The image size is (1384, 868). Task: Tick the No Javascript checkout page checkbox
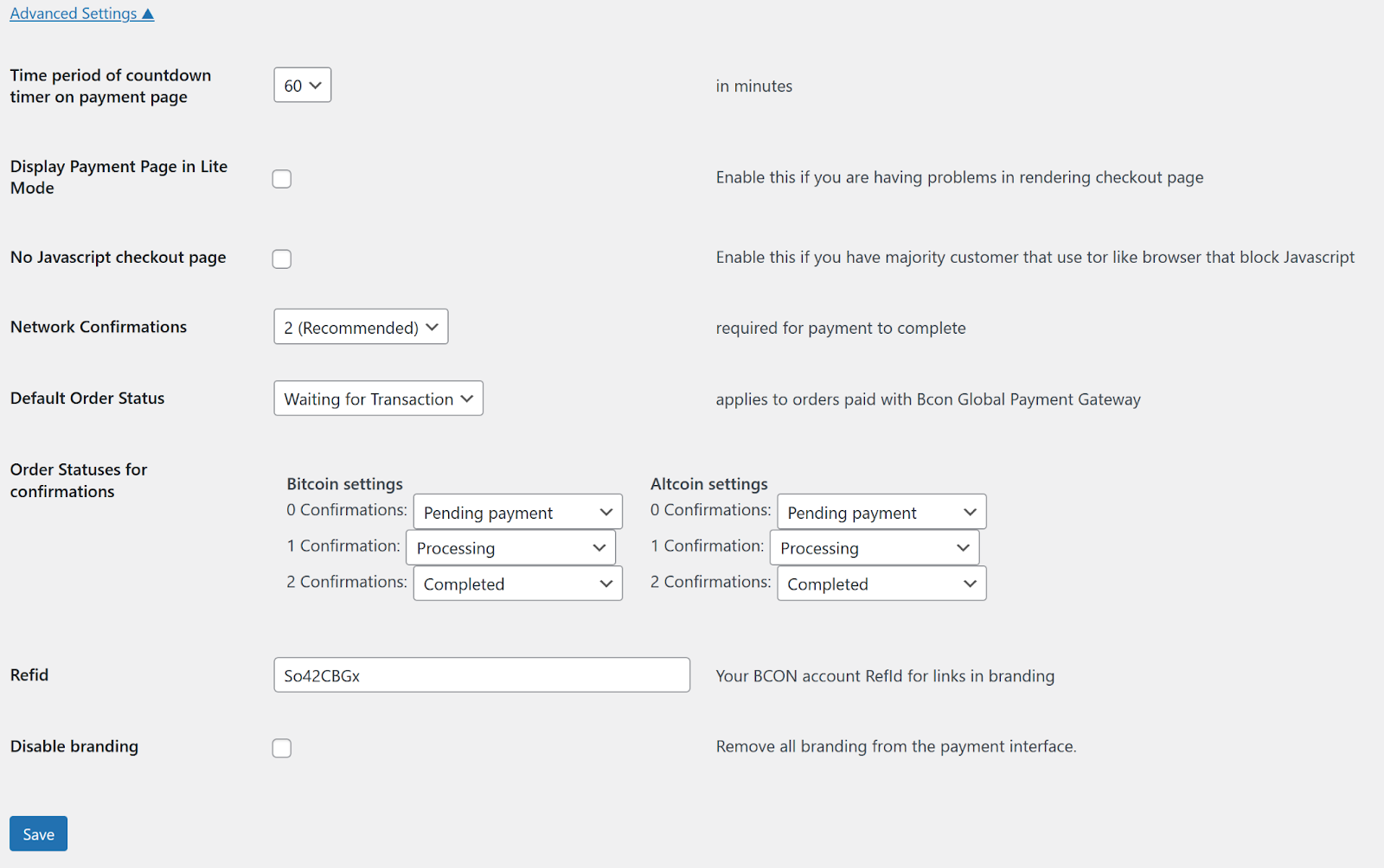click(282, 259)
